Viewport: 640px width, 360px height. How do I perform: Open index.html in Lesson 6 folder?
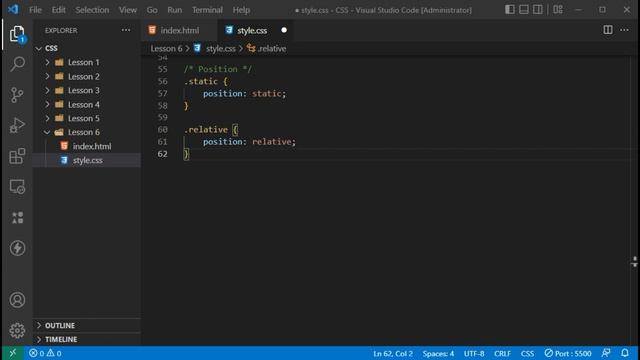tap(92, 146)
